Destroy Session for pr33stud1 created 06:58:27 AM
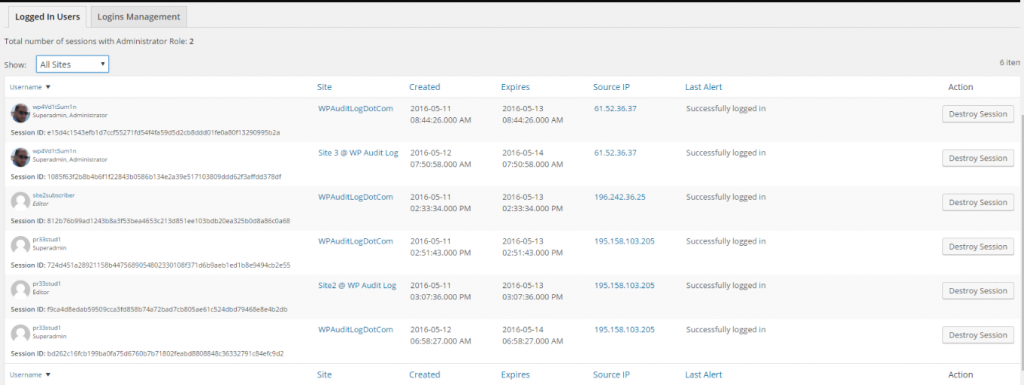1024x385 pixels. (x=978, y=335)
